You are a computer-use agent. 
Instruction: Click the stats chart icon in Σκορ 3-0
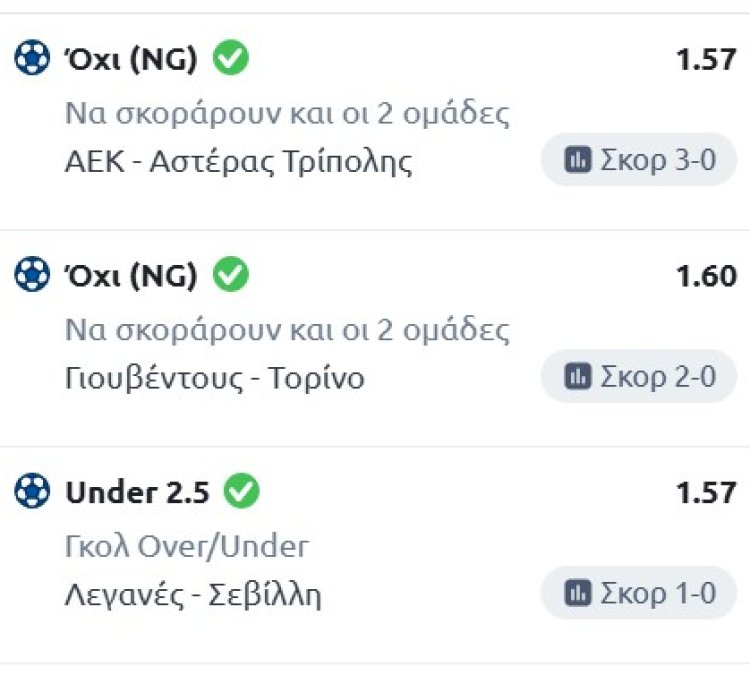coord(577,160)
